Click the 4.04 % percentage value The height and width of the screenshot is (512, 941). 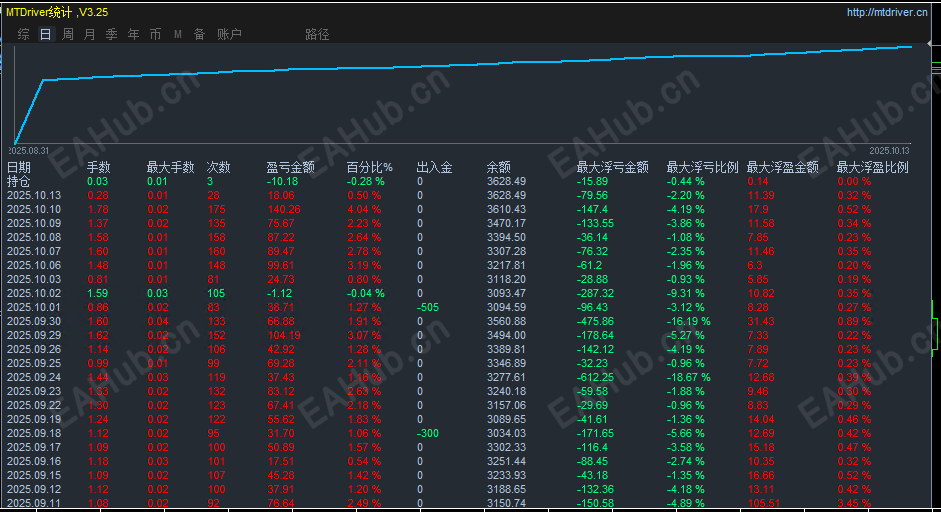point(364,209)
